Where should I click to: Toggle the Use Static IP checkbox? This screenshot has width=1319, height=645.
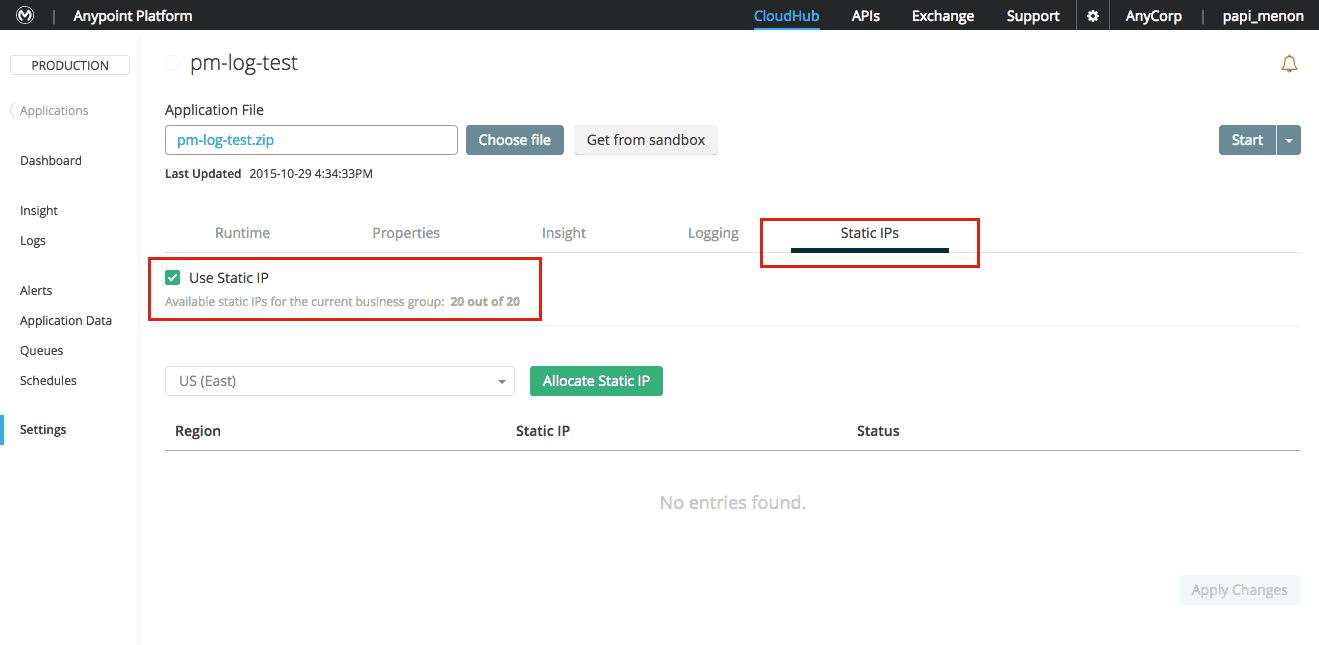coord(173,277)
